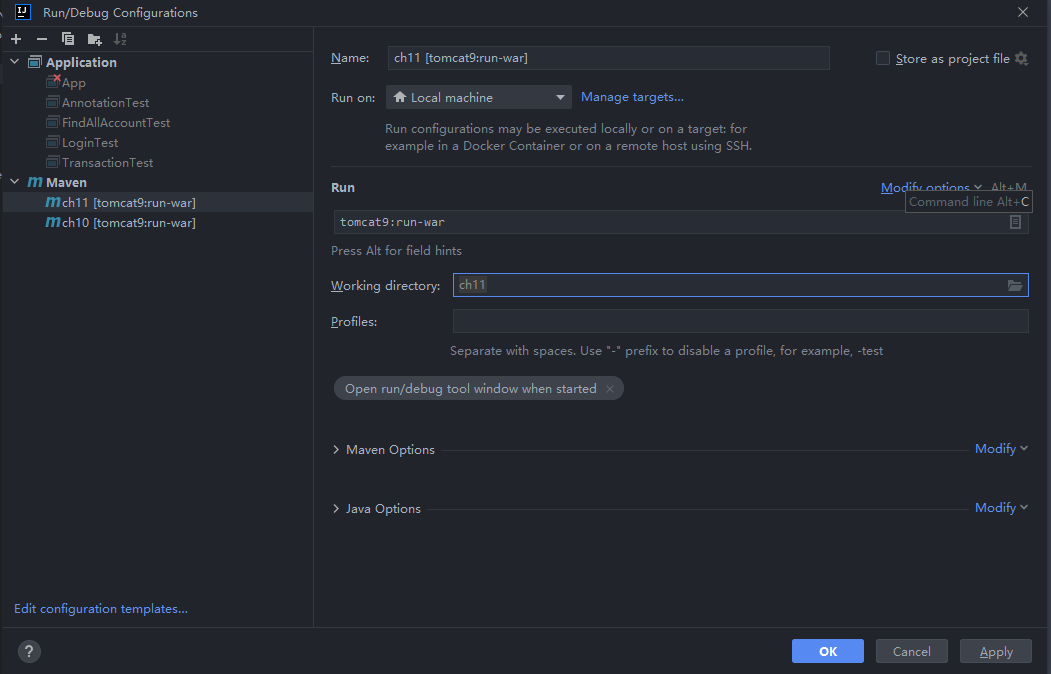The width and height of the screenshot is (1051, 674).
Task: Select the LoginTest application configuration
Action: [x=90, y=143]
